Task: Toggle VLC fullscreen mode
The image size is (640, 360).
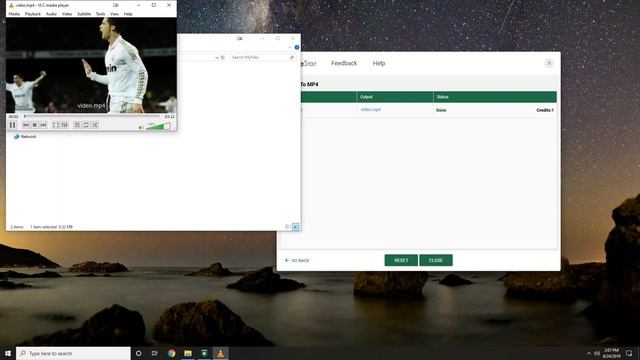Action: (56, 125)
